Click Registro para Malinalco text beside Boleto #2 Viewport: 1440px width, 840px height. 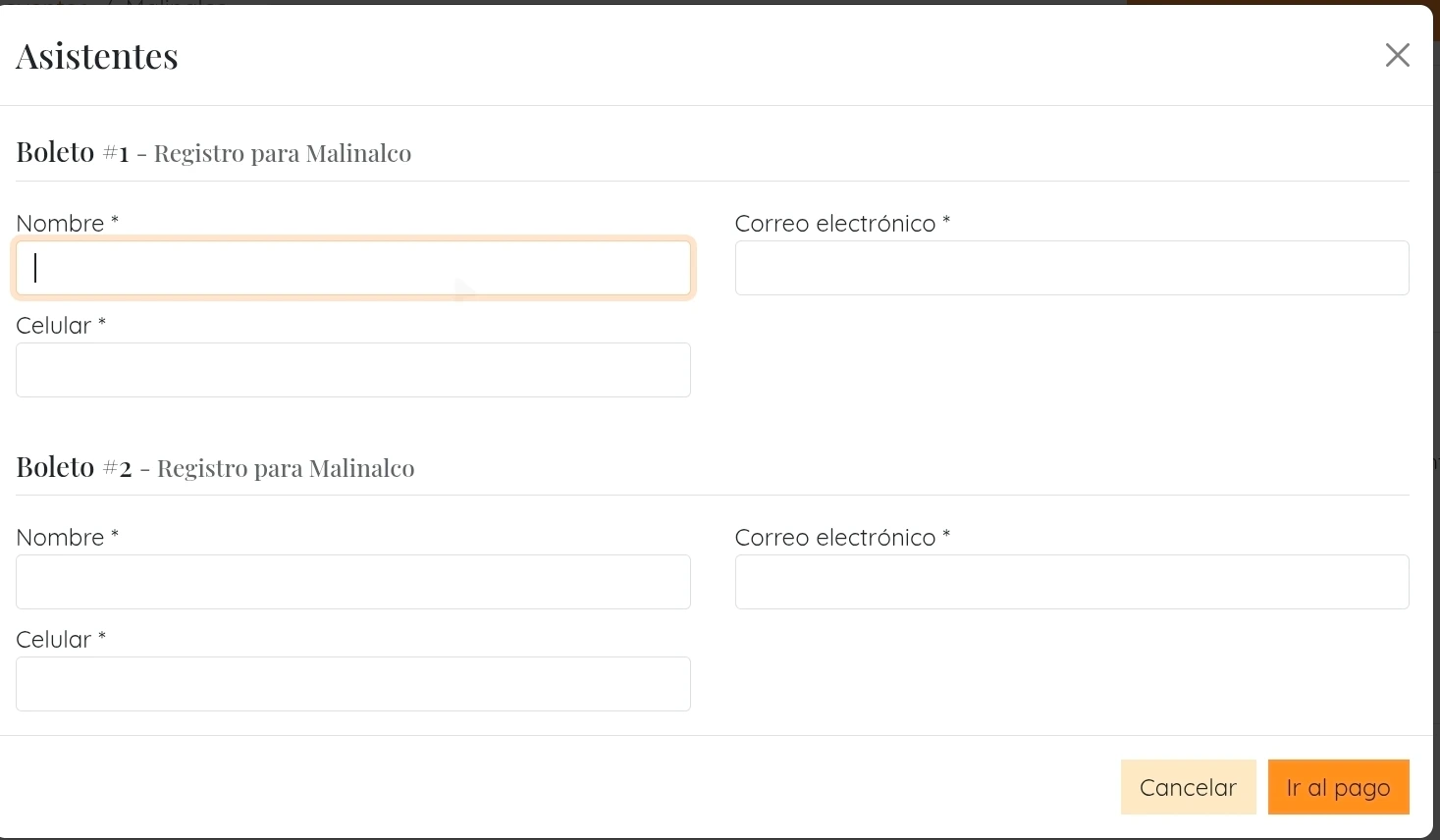pyautogui.click(x=286, y=468)
